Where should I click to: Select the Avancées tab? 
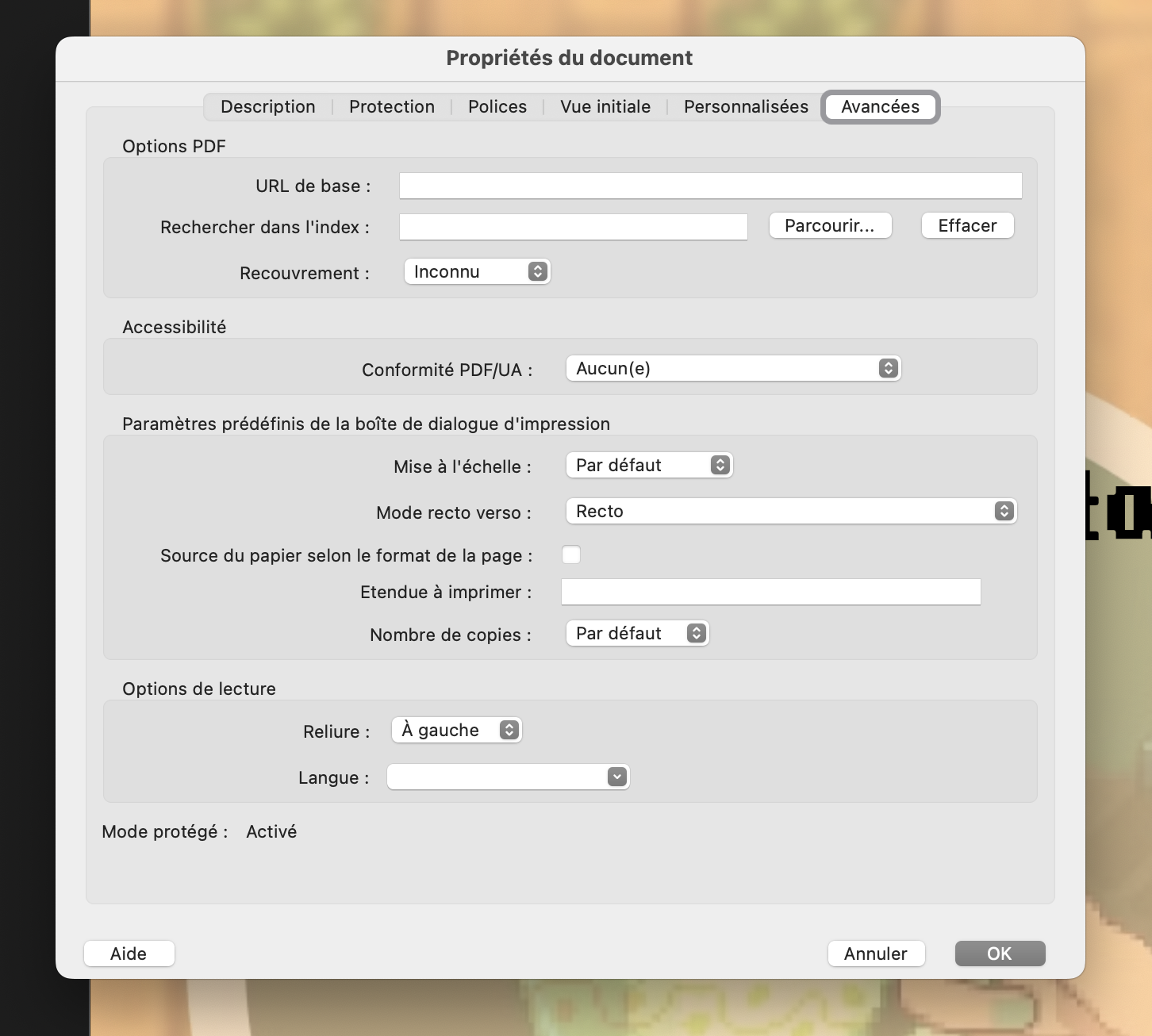pyautogui.click(x=881, y=107)
